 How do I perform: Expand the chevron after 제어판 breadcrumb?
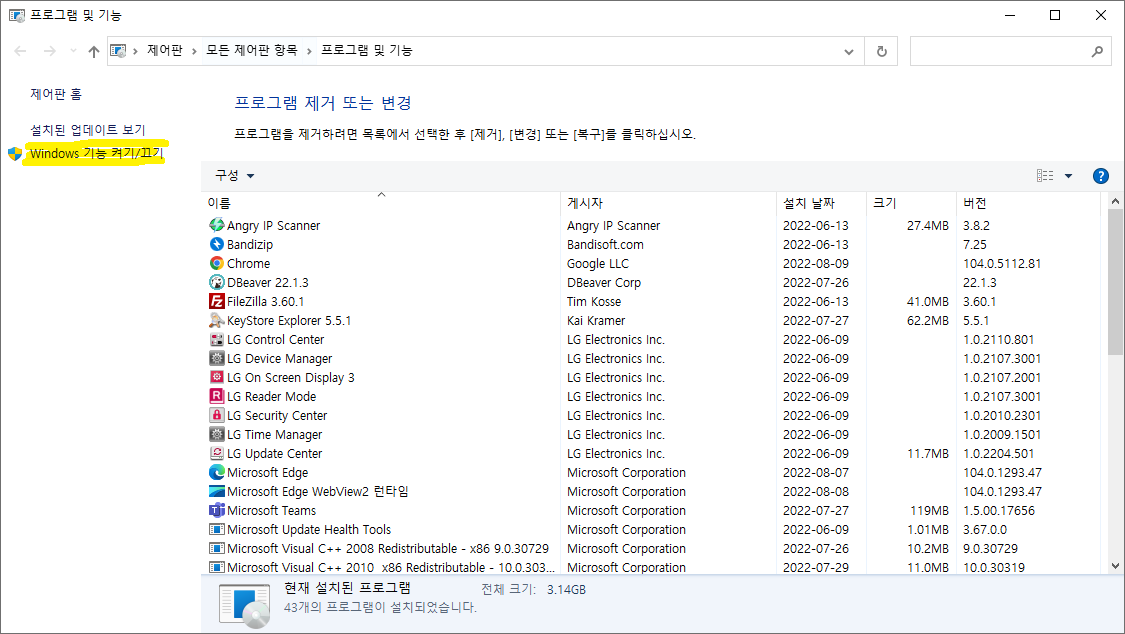click(194, 51)
